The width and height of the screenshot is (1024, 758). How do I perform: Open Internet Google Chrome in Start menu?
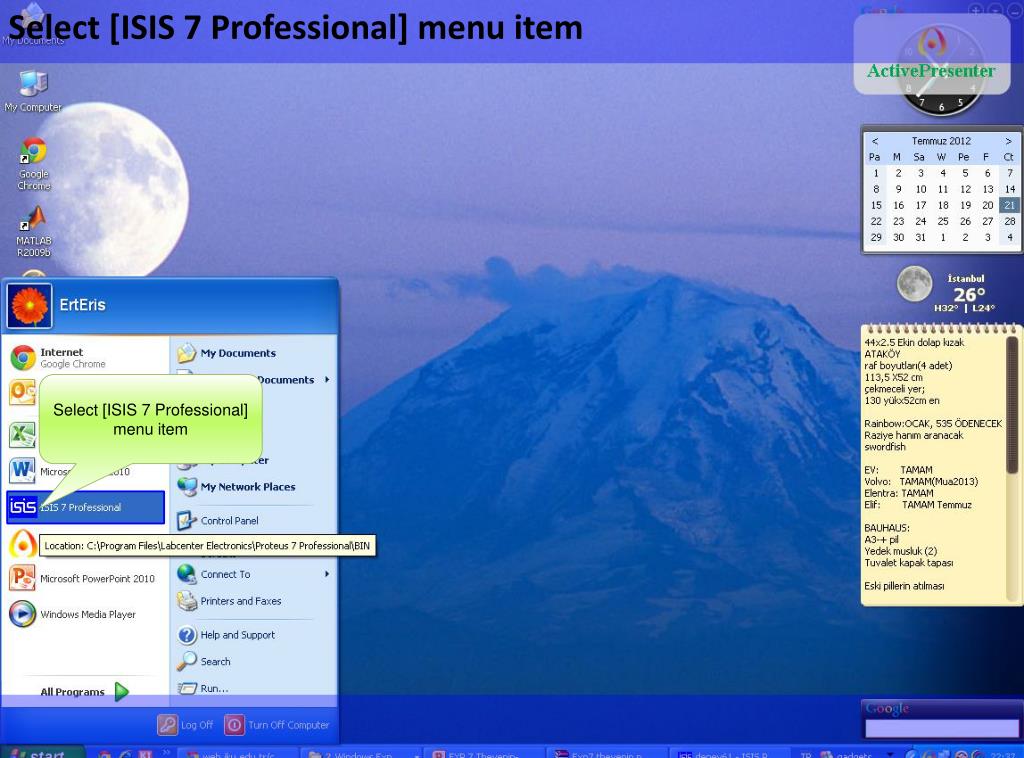click(x=85, y=358)
